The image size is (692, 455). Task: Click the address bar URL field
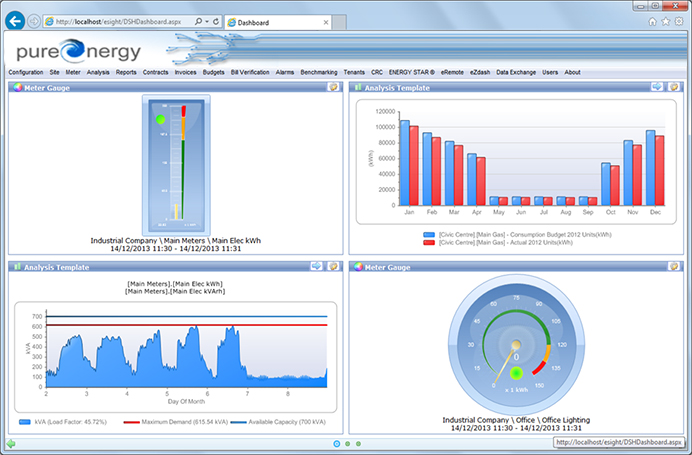(x=120, y=20)
